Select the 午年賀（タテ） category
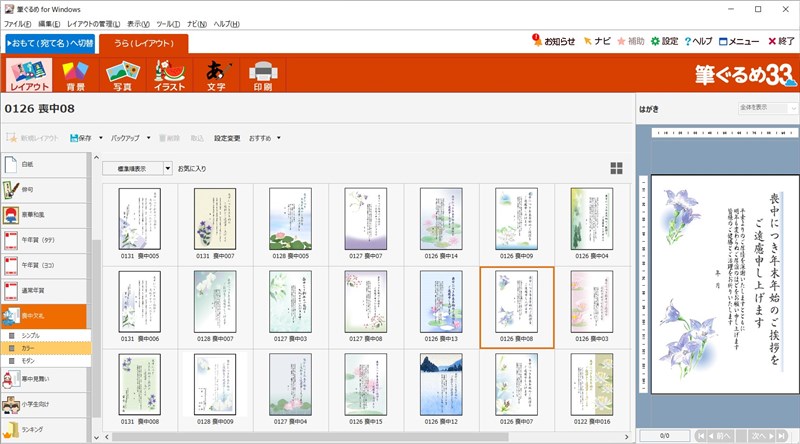This screenshot has height=444, width=800. [x=44, y=240]
